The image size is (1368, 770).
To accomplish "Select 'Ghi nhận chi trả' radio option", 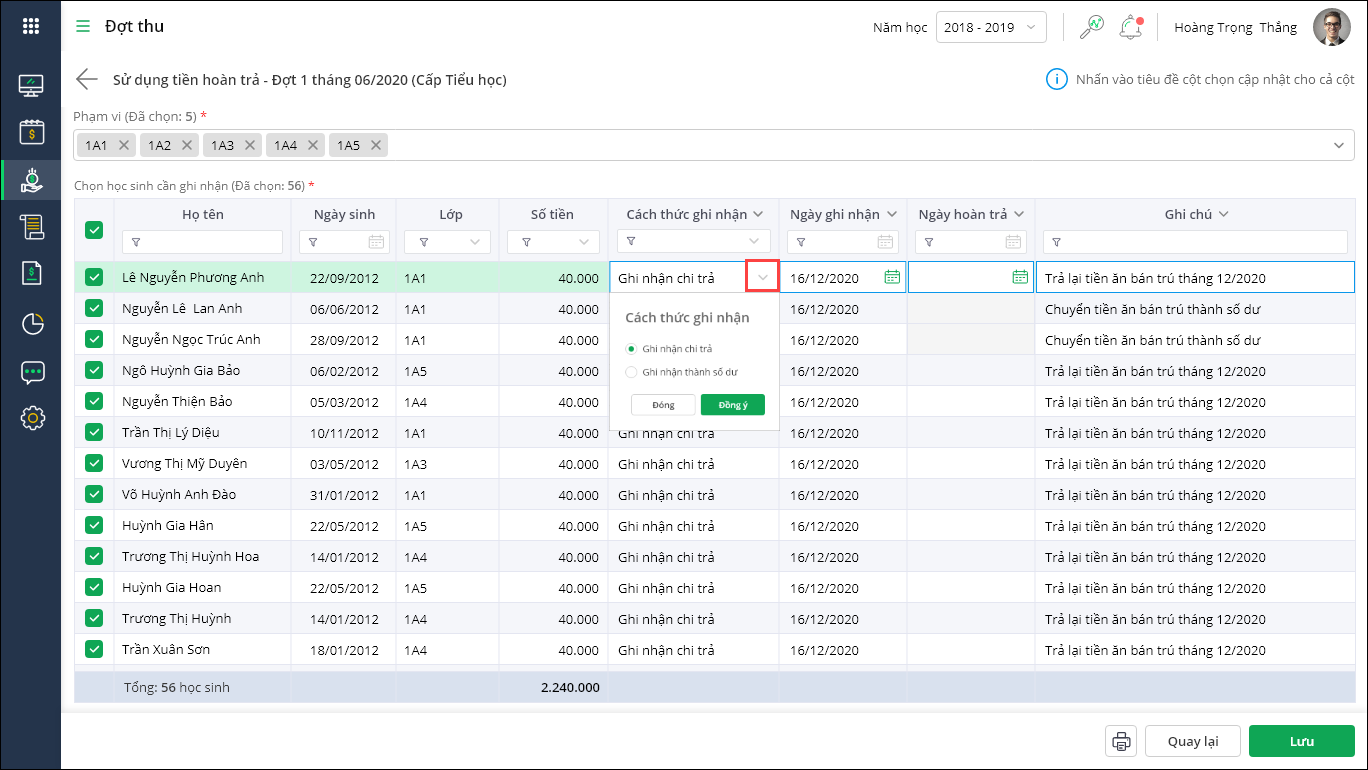I will [x=631, y=348].
